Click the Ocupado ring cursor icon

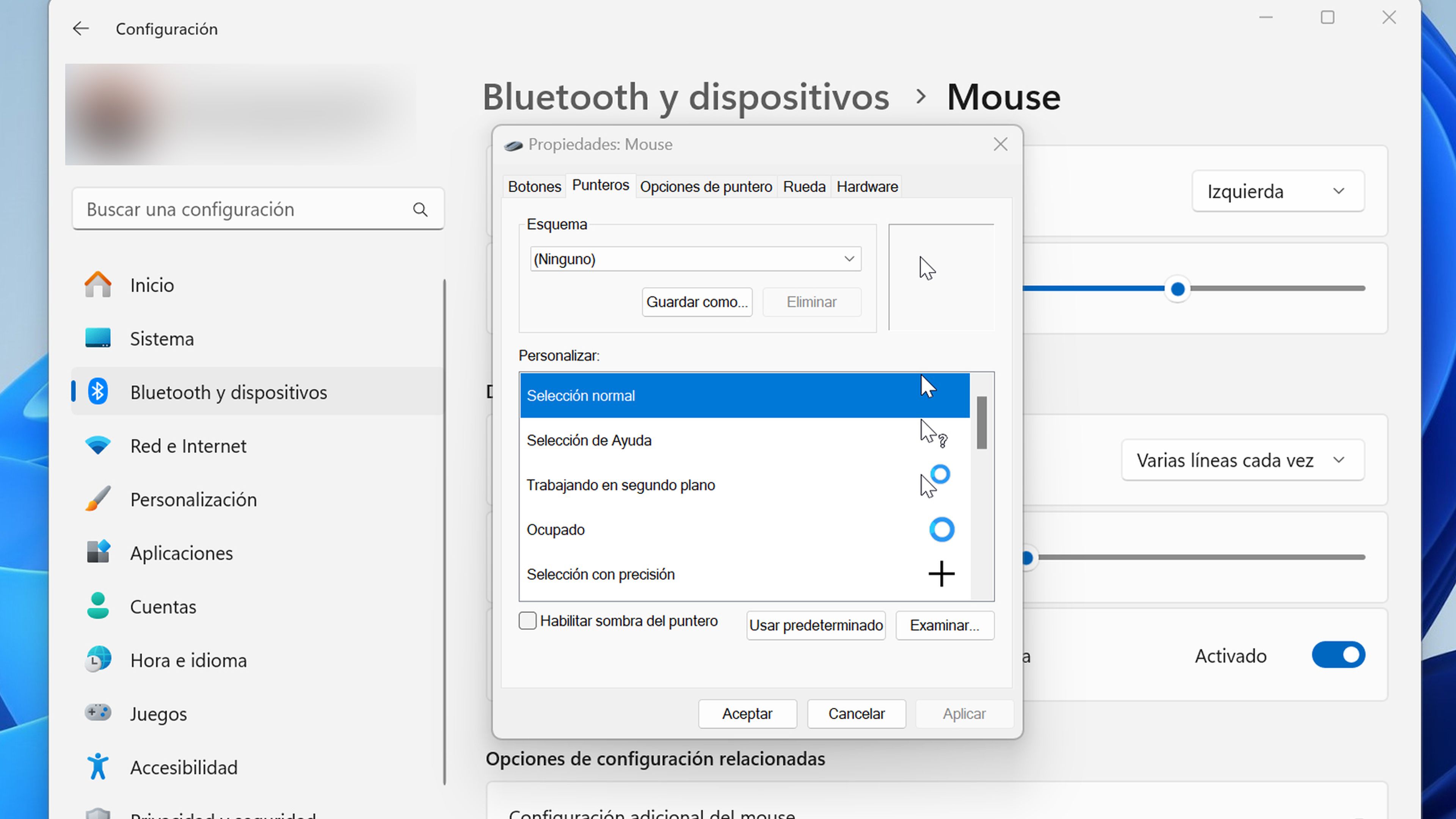[941, 530]
